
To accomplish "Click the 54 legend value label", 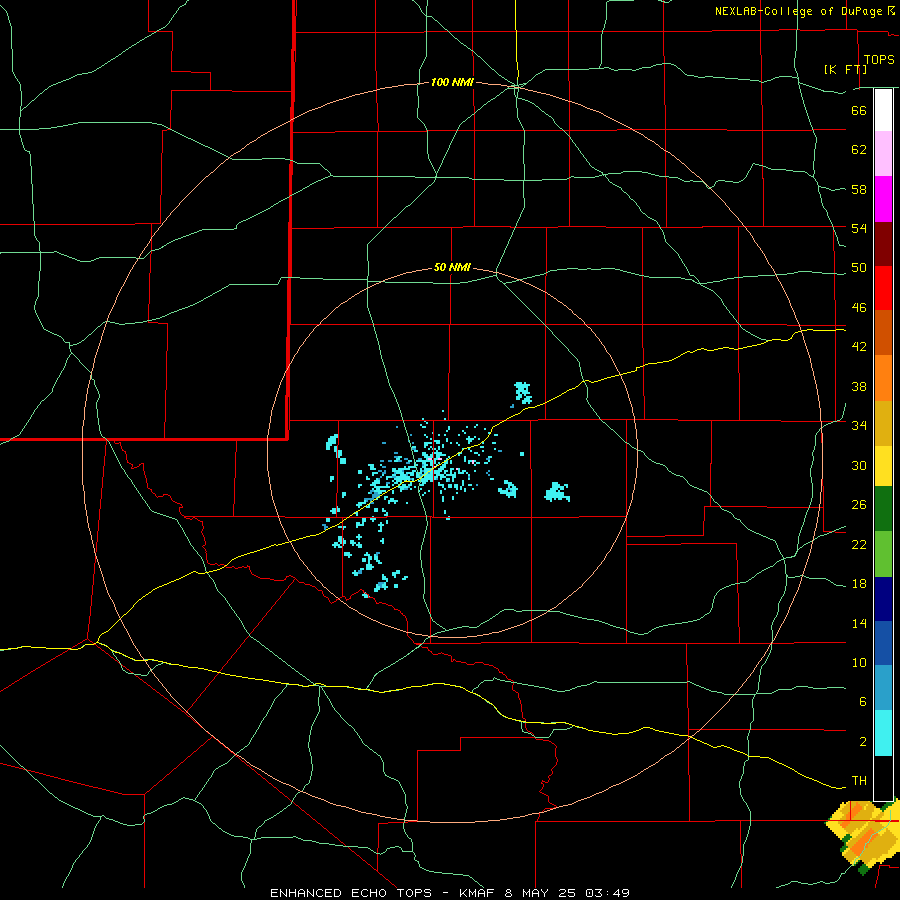I will tap(859, 228).
